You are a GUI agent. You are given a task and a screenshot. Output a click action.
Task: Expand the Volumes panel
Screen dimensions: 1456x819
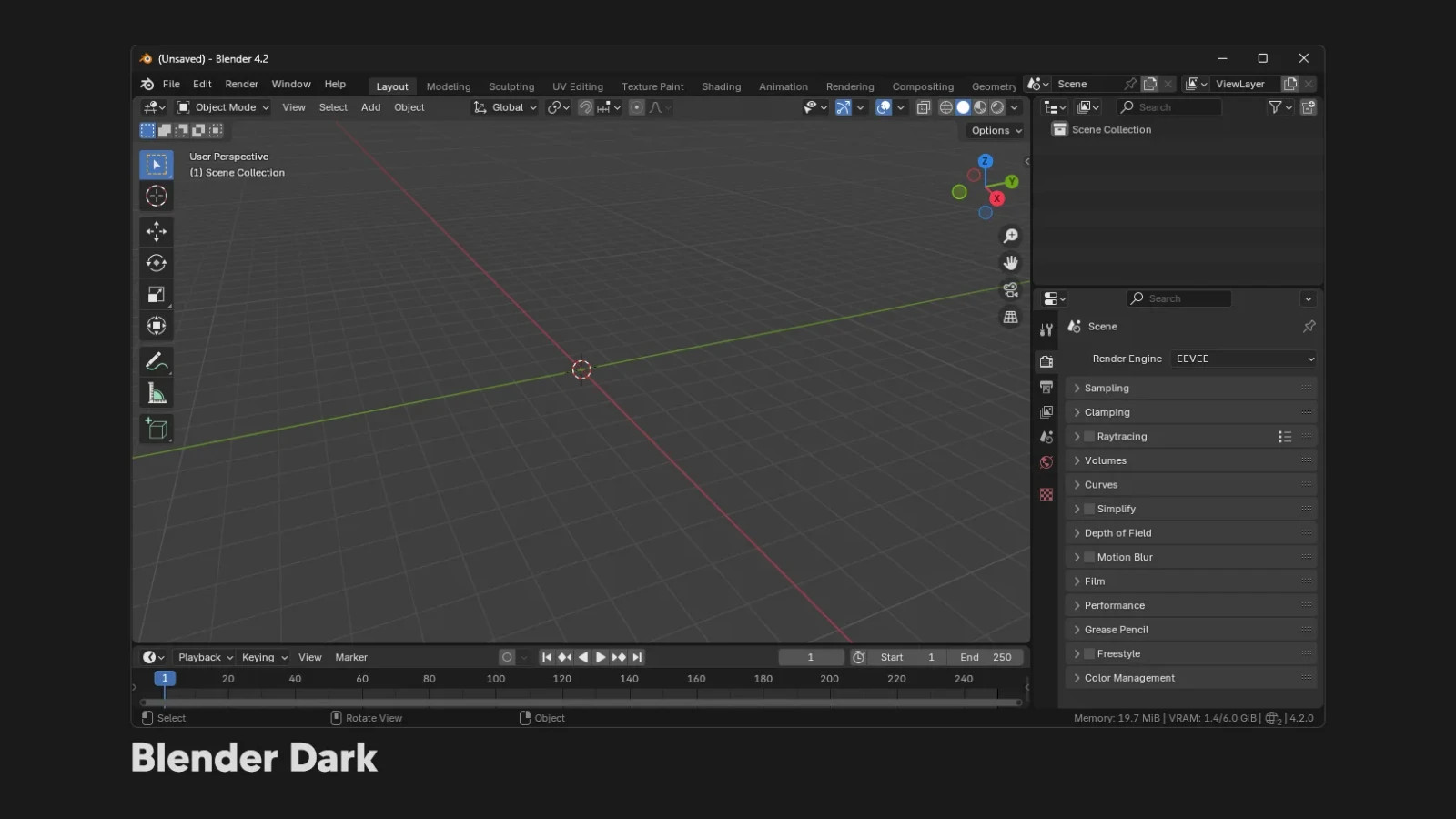(1190, 460)
